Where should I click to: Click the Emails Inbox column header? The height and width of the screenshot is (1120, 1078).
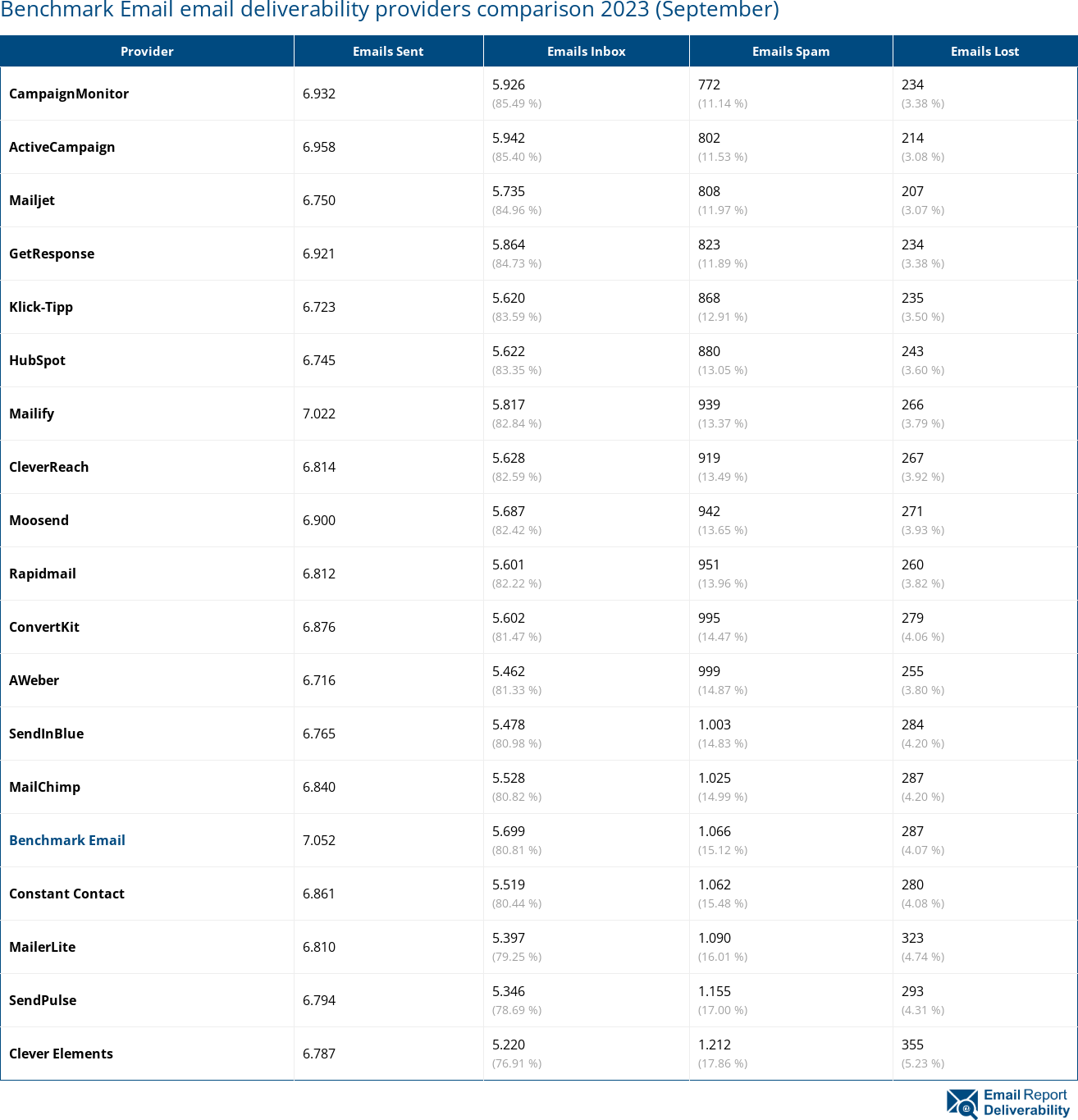586,51
